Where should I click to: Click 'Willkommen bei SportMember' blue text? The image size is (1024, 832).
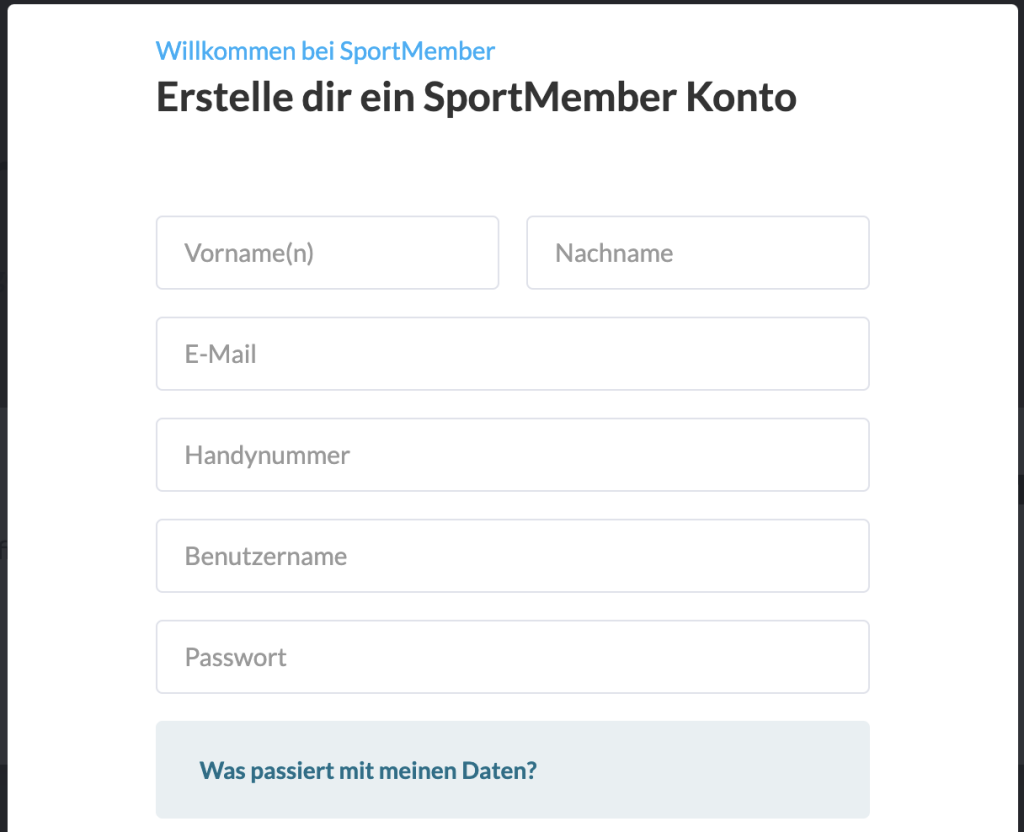coord(325,51)
